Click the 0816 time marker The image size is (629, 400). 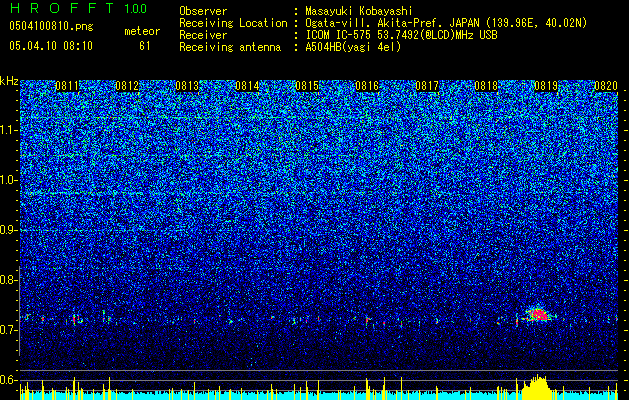(x=367, y=86)
